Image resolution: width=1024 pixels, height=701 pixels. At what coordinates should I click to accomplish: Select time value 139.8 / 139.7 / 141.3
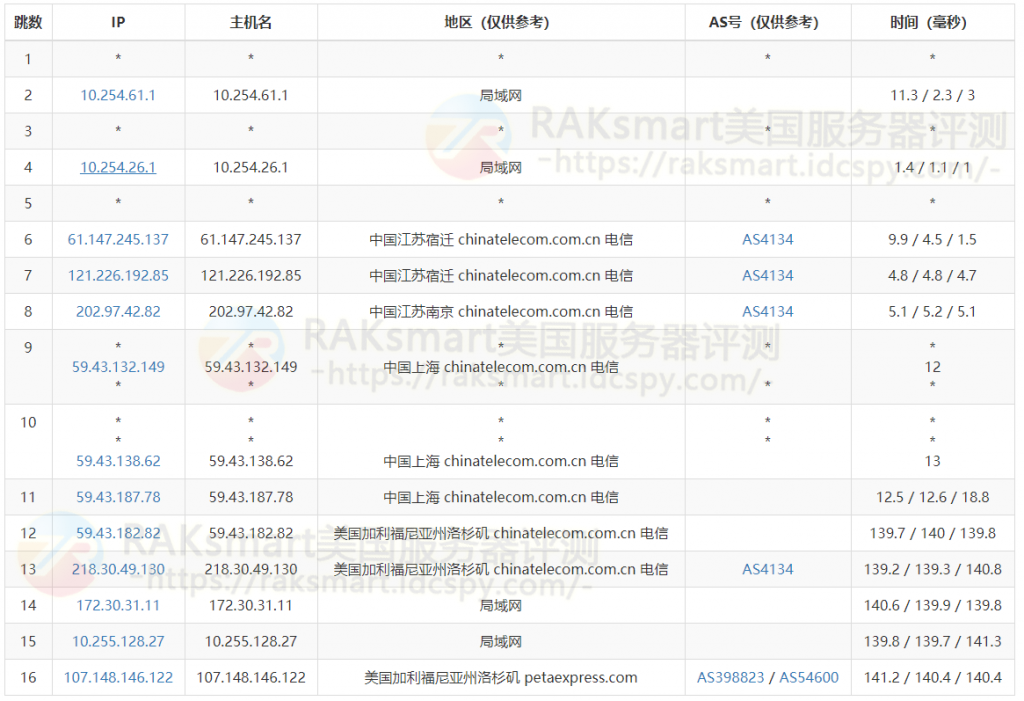pos(933,642)
